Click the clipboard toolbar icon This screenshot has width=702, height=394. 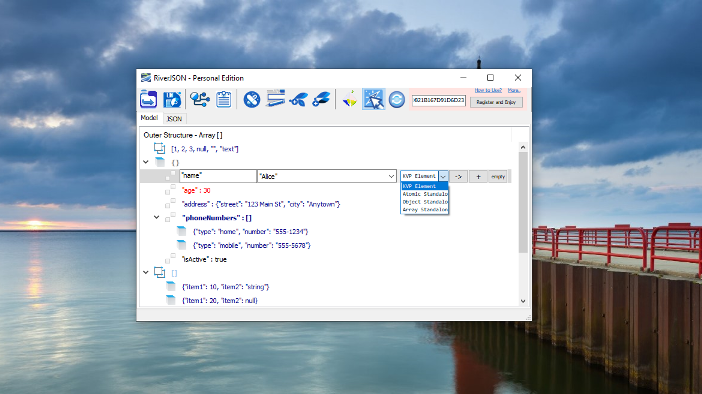223,99
